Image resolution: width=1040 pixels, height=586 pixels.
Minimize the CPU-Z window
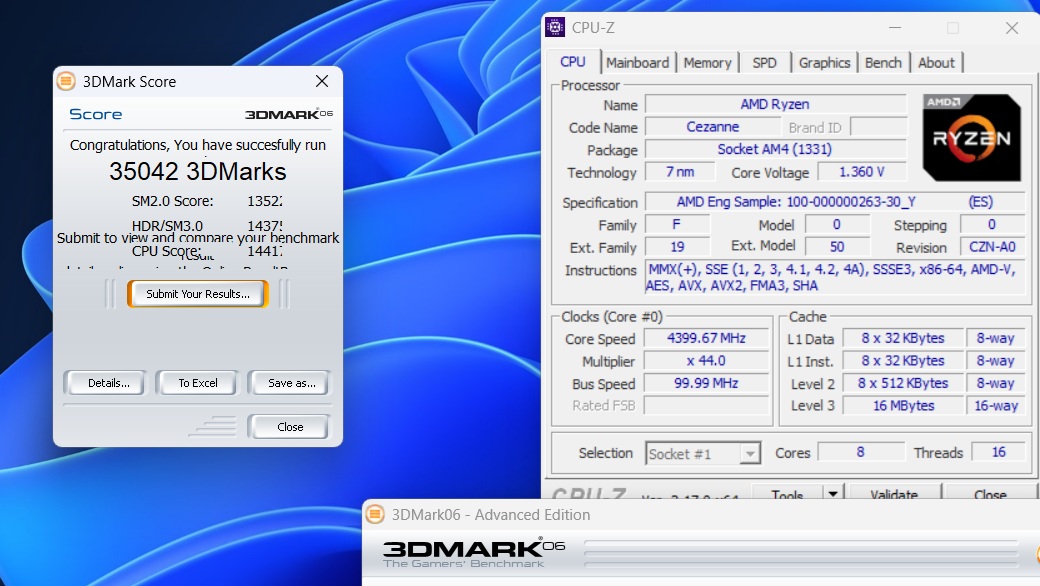point(895,28)
